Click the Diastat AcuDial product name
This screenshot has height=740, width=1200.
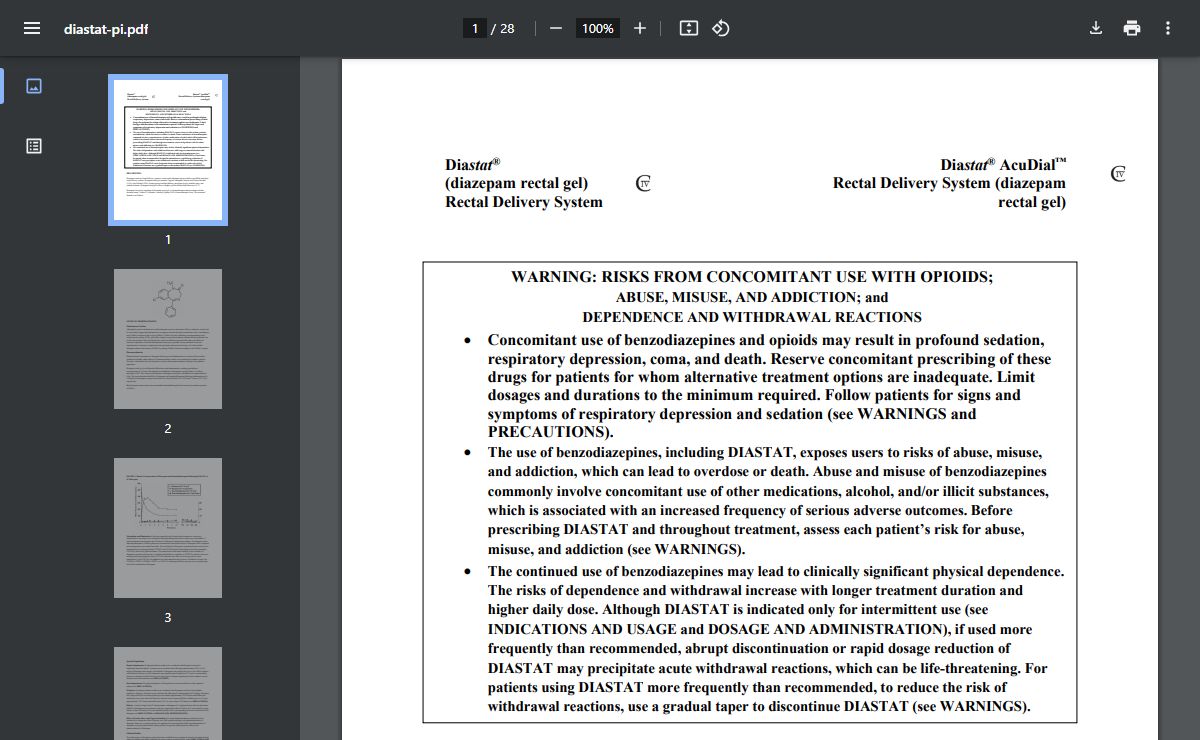pos(1004,164)
